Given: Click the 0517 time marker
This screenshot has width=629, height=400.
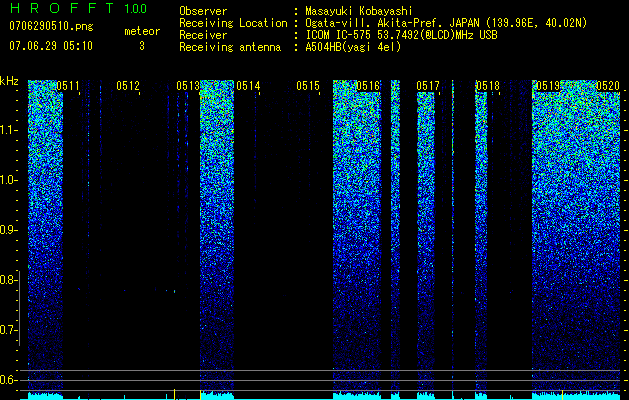Looking at the screenshot, I should click(428, 86).
